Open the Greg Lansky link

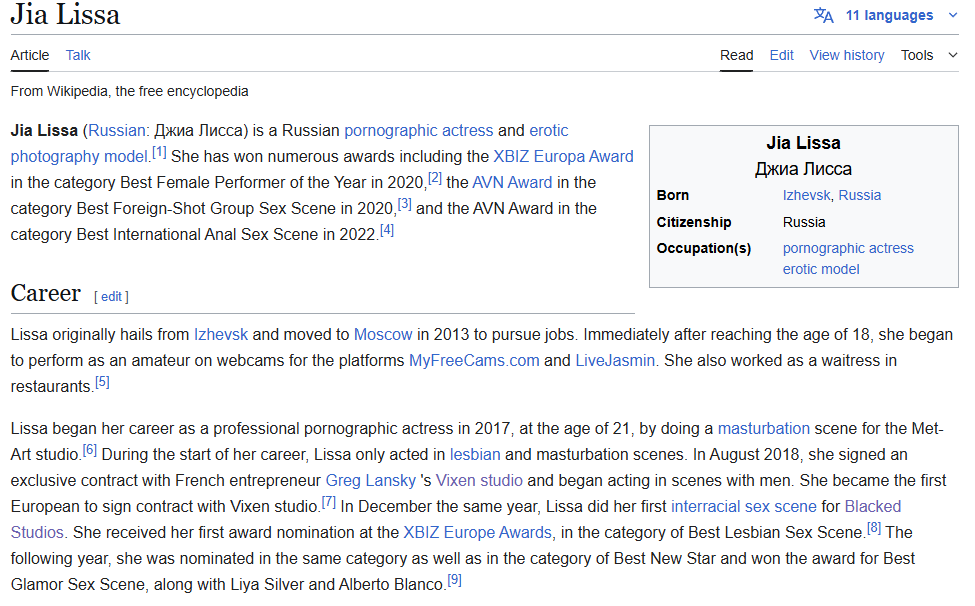(x=371, y=480)
